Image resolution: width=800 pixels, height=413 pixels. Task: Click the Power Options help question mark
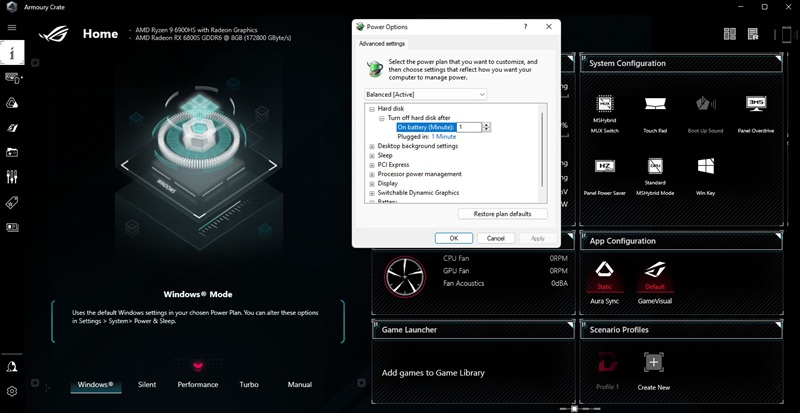[x=526, y=27]
